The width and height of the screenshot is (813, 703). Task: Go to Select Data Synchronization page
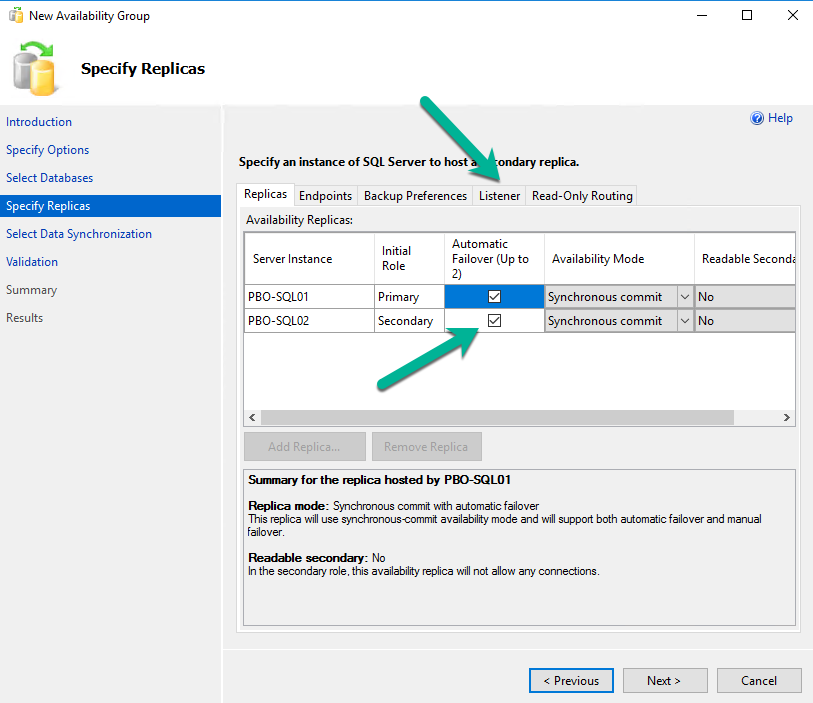pos(79,234)
